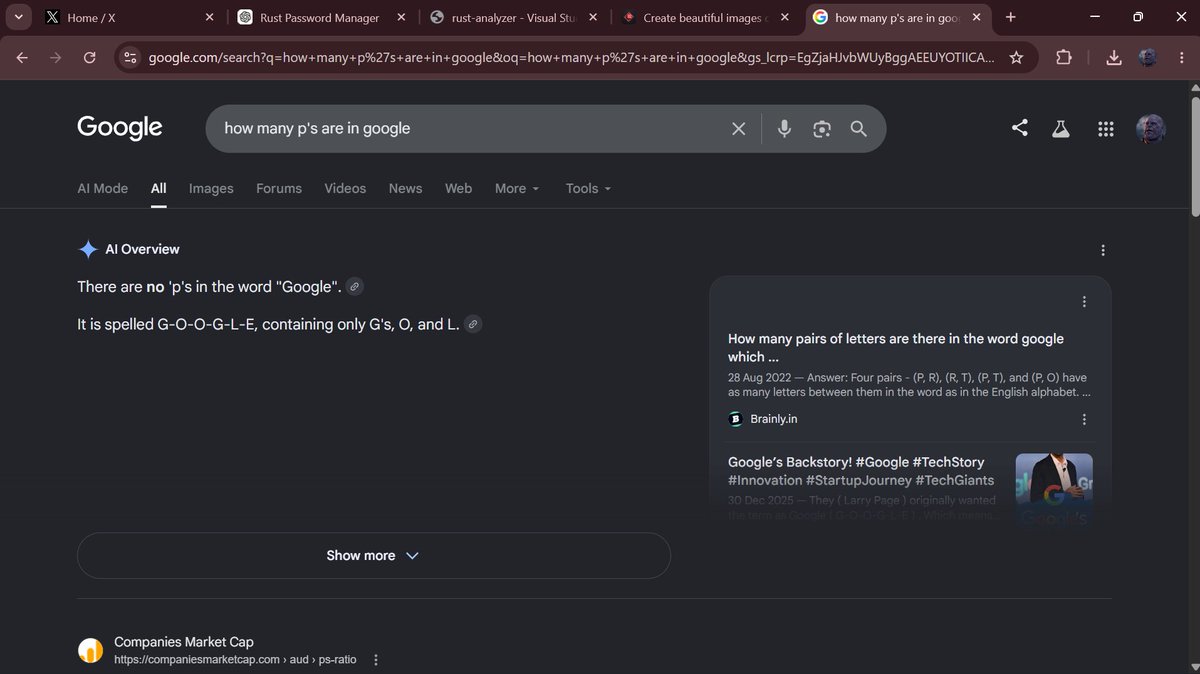Screen dimensions: 1200x674
Task: Switch to rust-analyzer Visual Studio tab
Action: point(513,17)
